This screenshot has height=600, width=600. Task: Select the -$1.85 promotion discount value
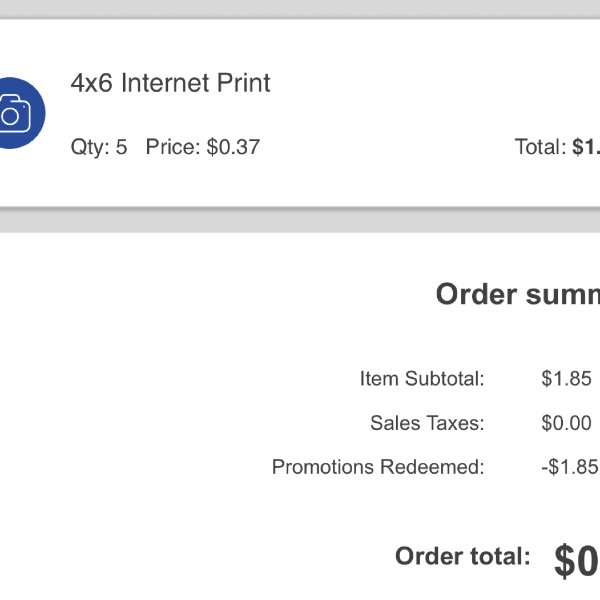[x=570, y=467]
